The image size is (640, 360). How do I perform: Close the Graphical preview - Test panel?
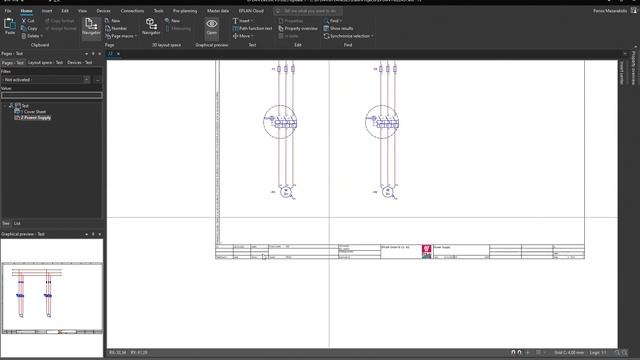(x=100, y=234)
